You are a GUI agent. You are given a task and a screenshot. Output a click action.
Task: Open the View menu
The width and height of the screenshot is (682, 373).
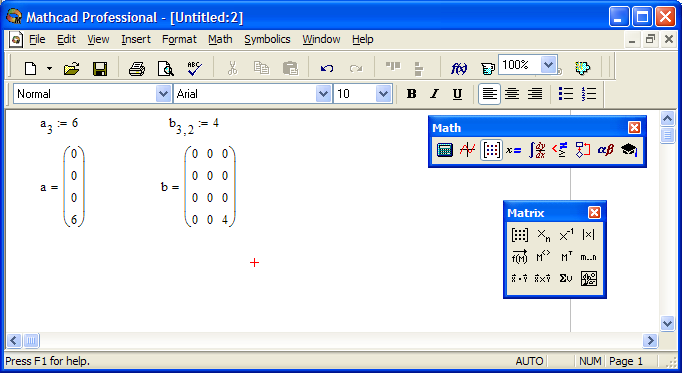pyautogui.click(x=98, y=40)
